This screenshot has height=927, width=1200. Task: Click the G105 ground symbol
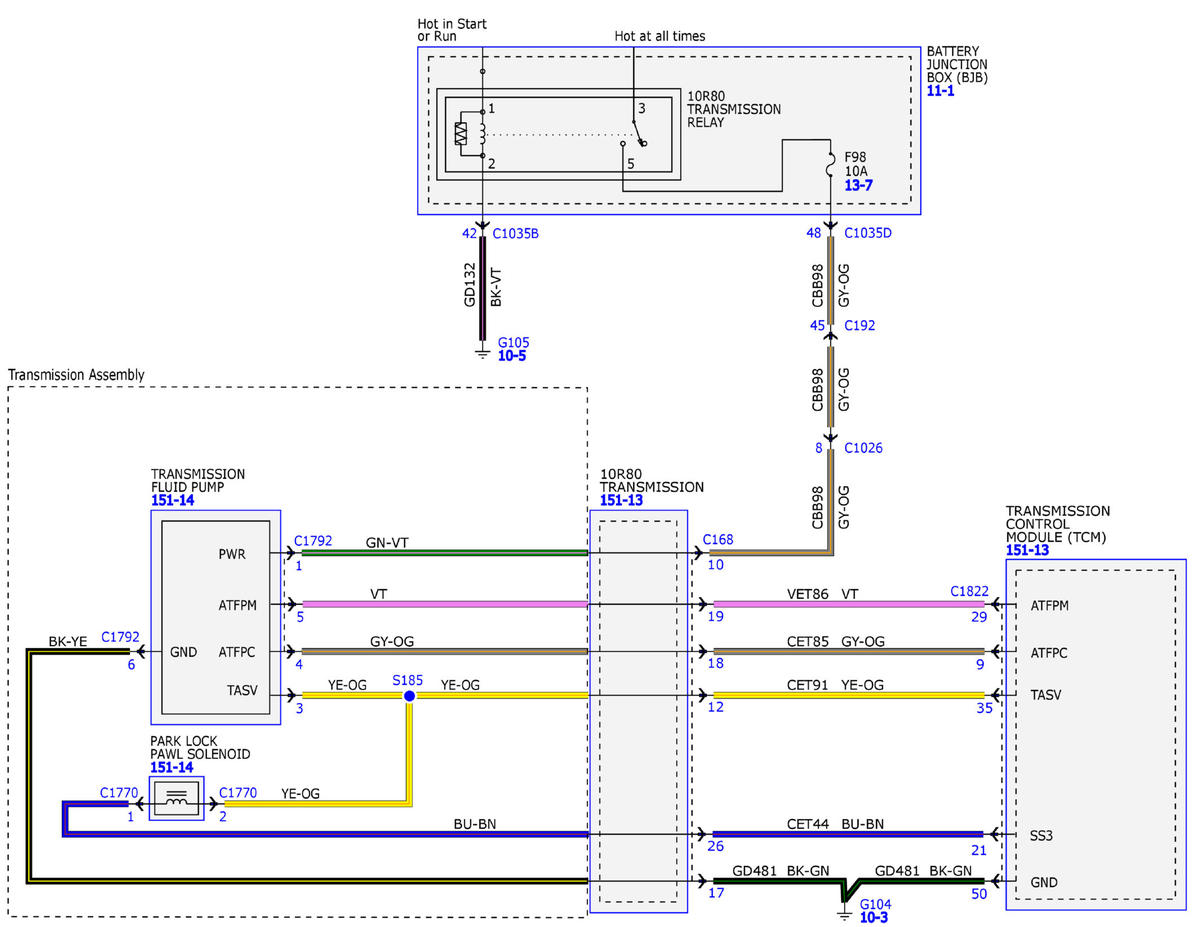(482, 351)
